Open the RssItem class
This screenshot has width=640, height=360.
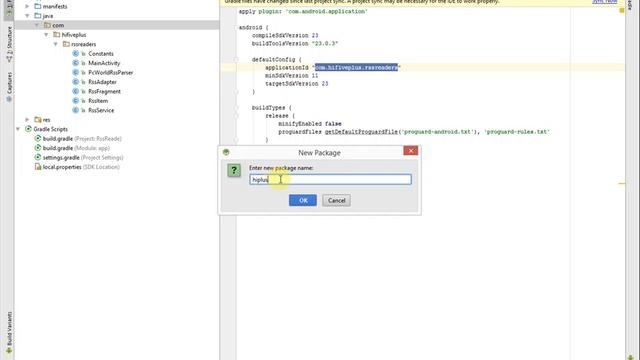[98, 101]
